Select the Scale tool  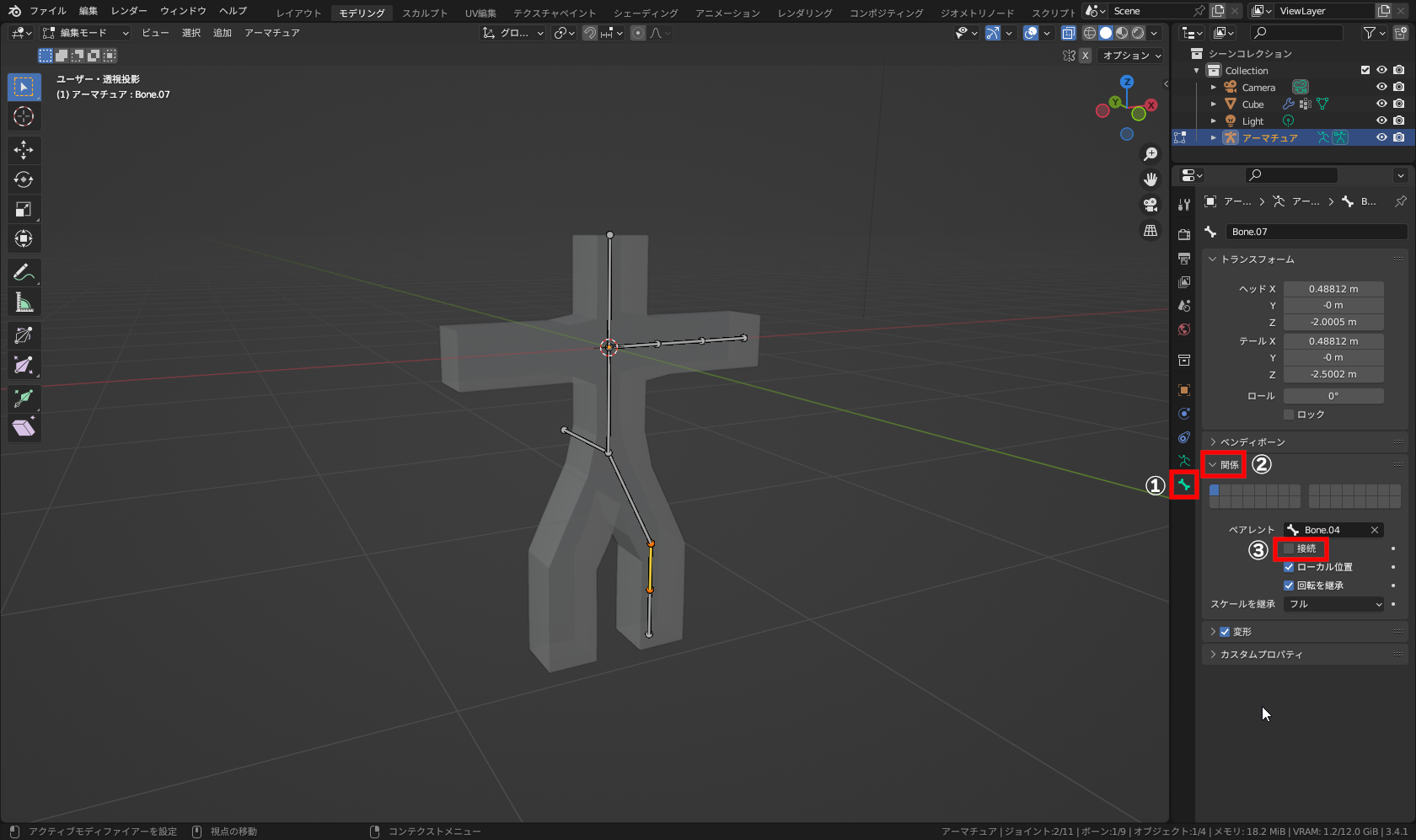coord(24,209)
